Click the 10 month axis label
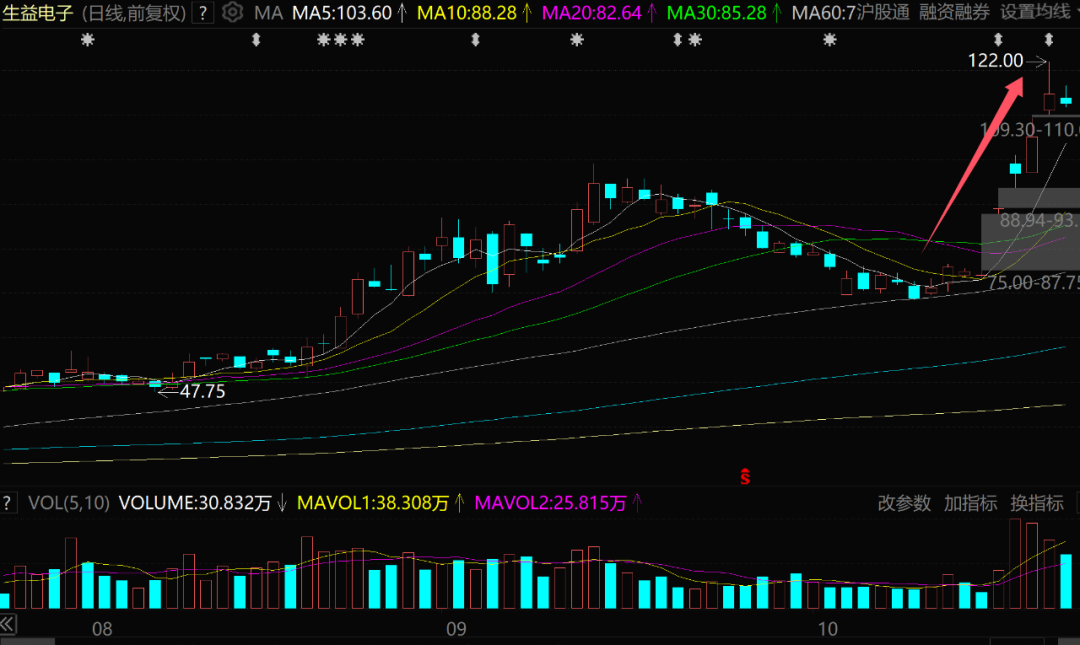 (827, 628)
